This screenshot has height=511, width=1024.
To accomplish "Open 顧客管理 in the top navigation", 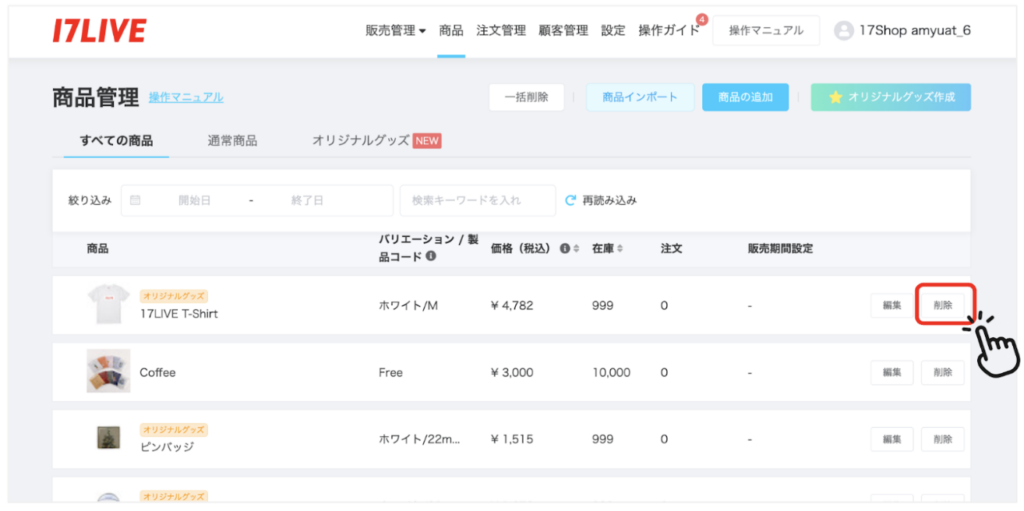I will 564,31.
